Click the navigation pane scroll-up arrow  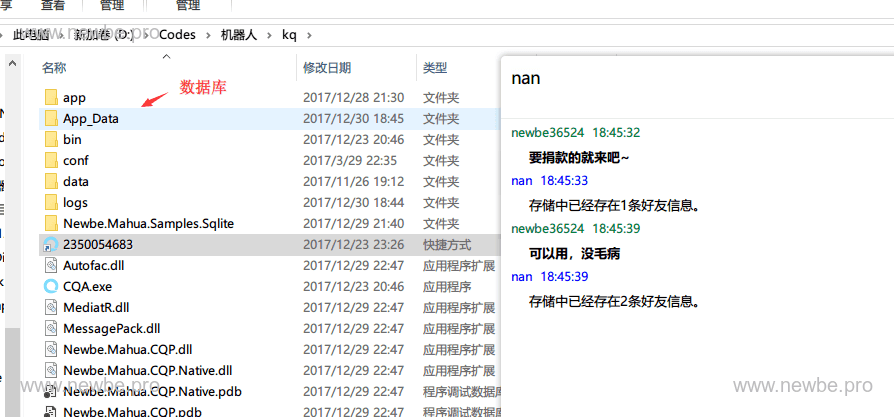click(x=13, y=64)
